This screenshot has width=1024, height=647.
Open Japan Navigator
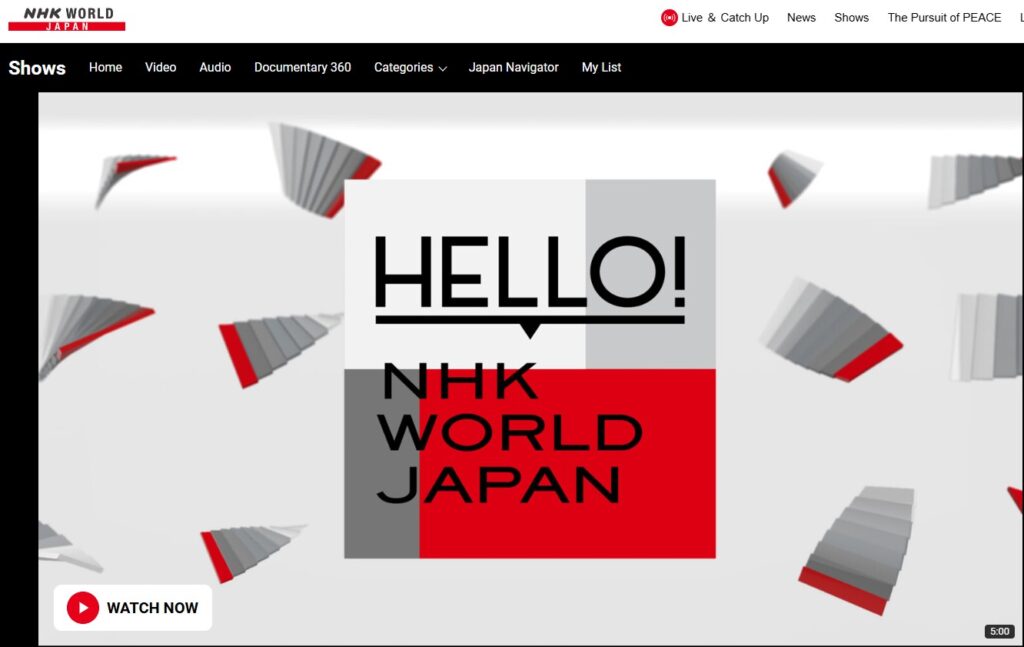[513, 68]
